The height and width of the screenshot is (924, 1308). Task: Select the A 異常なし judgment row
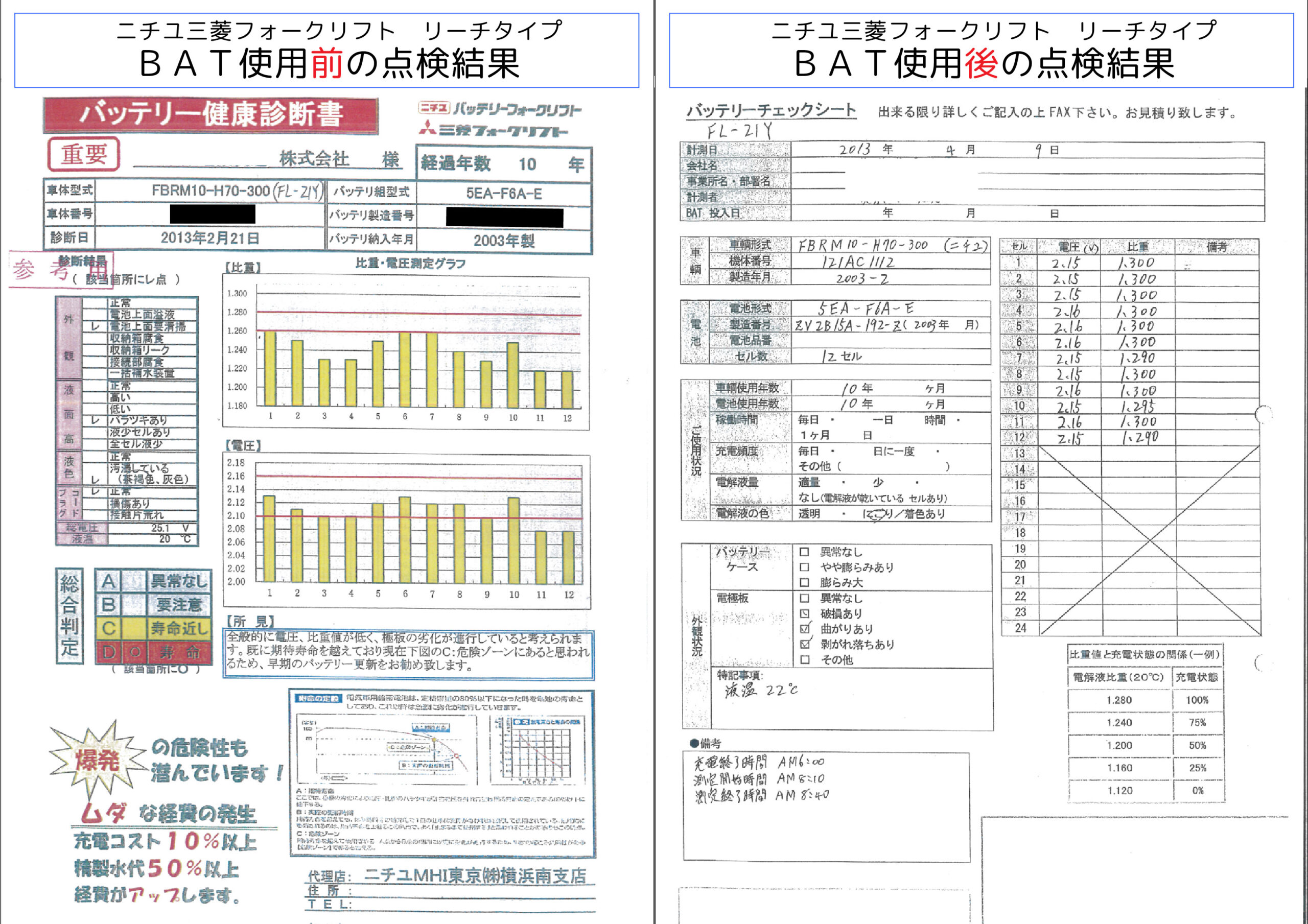point(153,581)
